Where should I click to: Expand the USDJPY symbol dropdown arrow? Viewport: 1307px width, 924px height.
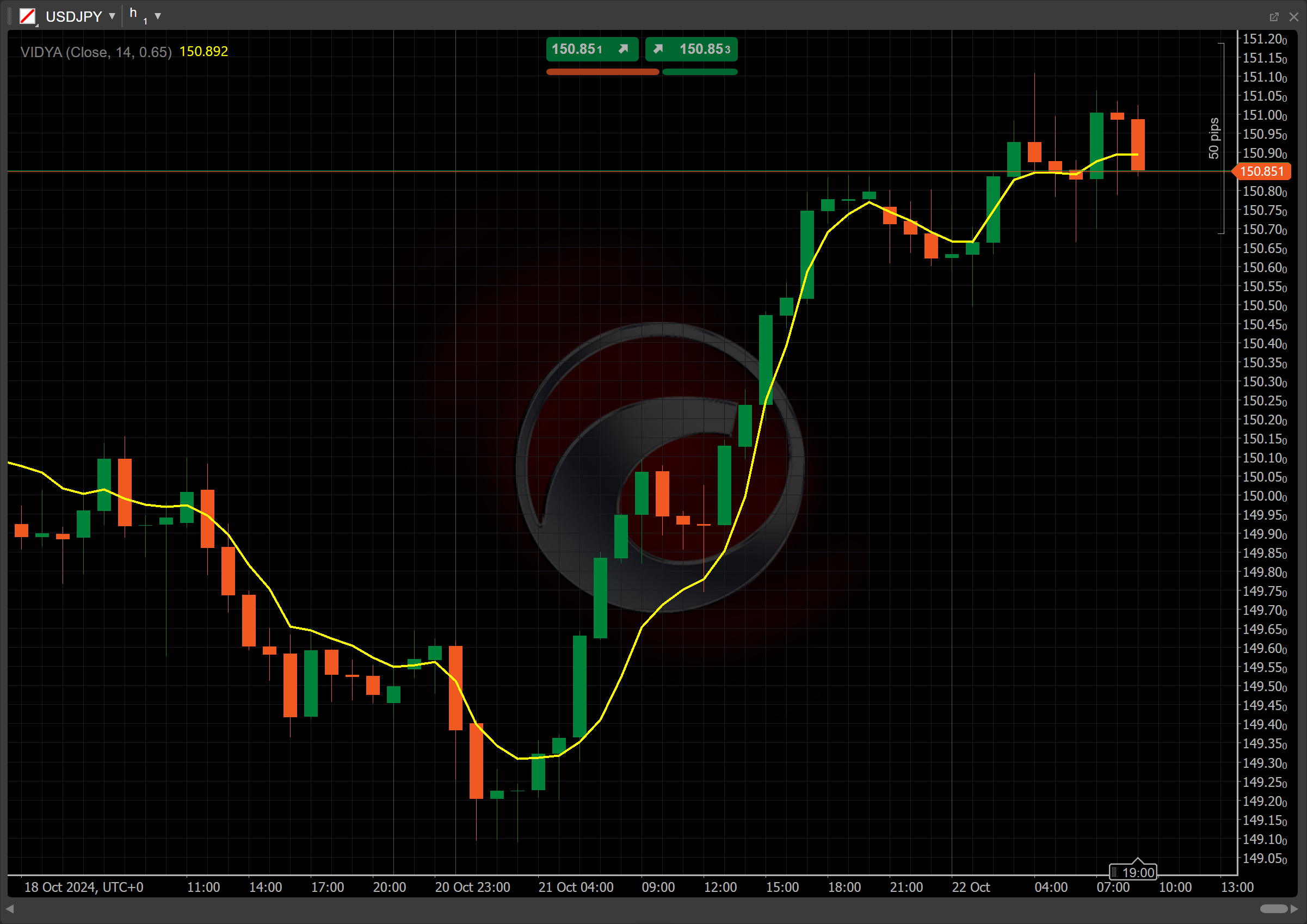[x=112, y=16]
